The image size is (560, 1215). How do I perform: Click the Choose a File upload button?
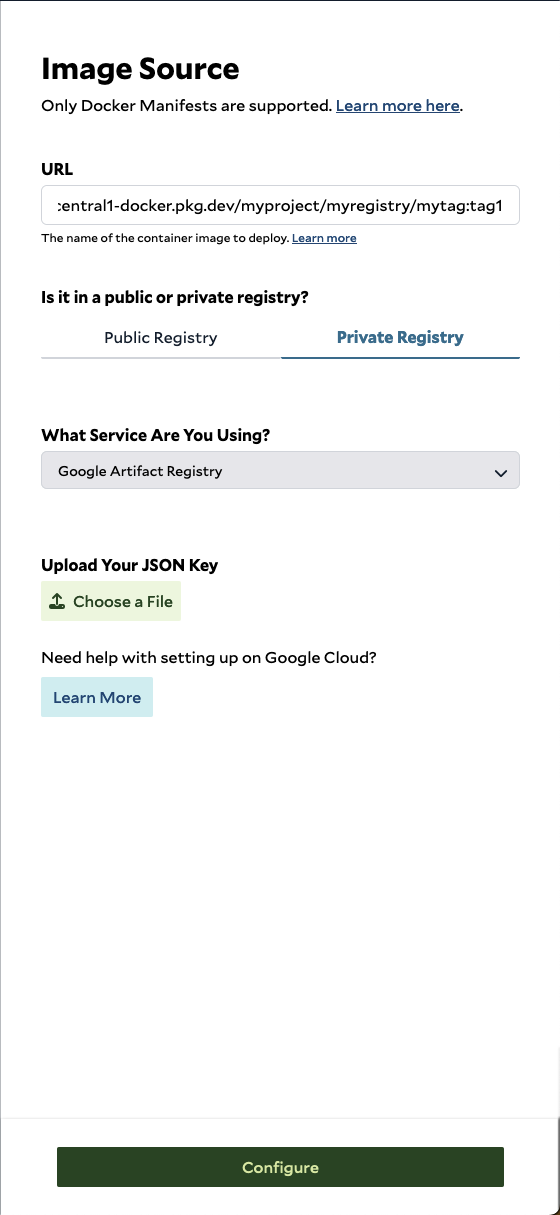coord(111,602)
